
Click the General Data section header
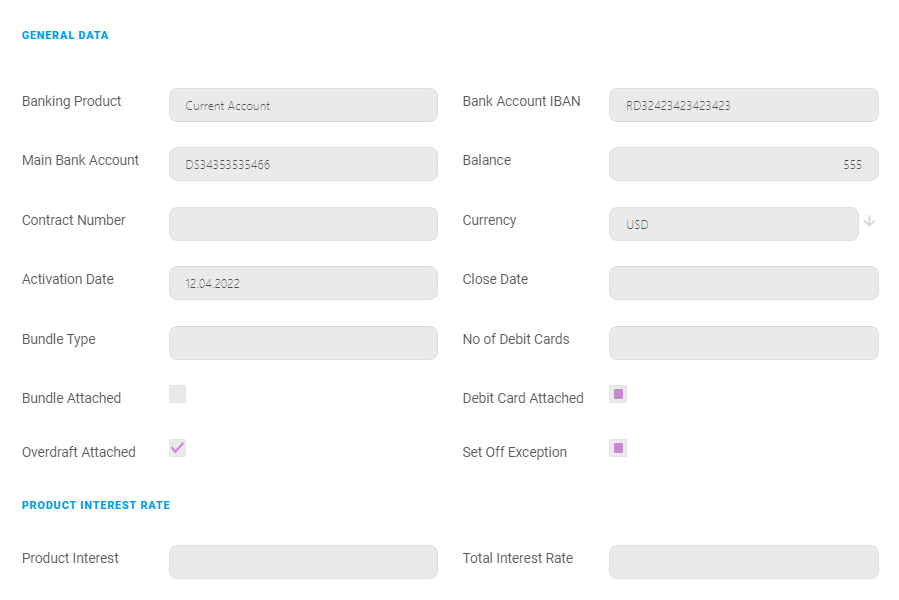(x=65, y=36)
